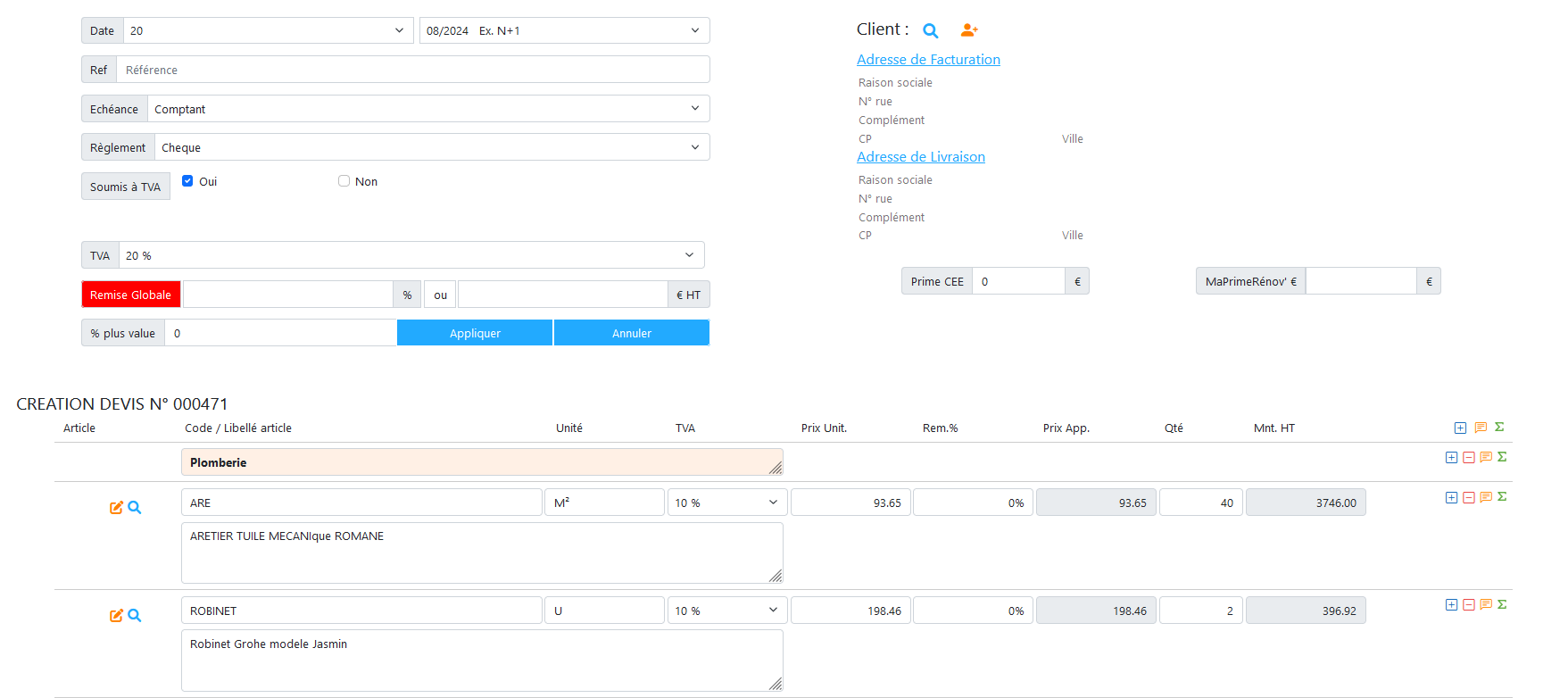Viewport: 1568px width, 698px height.
Task: Edit the ROBINET article with pencil icon
Action: pyautogui.click(x=116, y=615)
